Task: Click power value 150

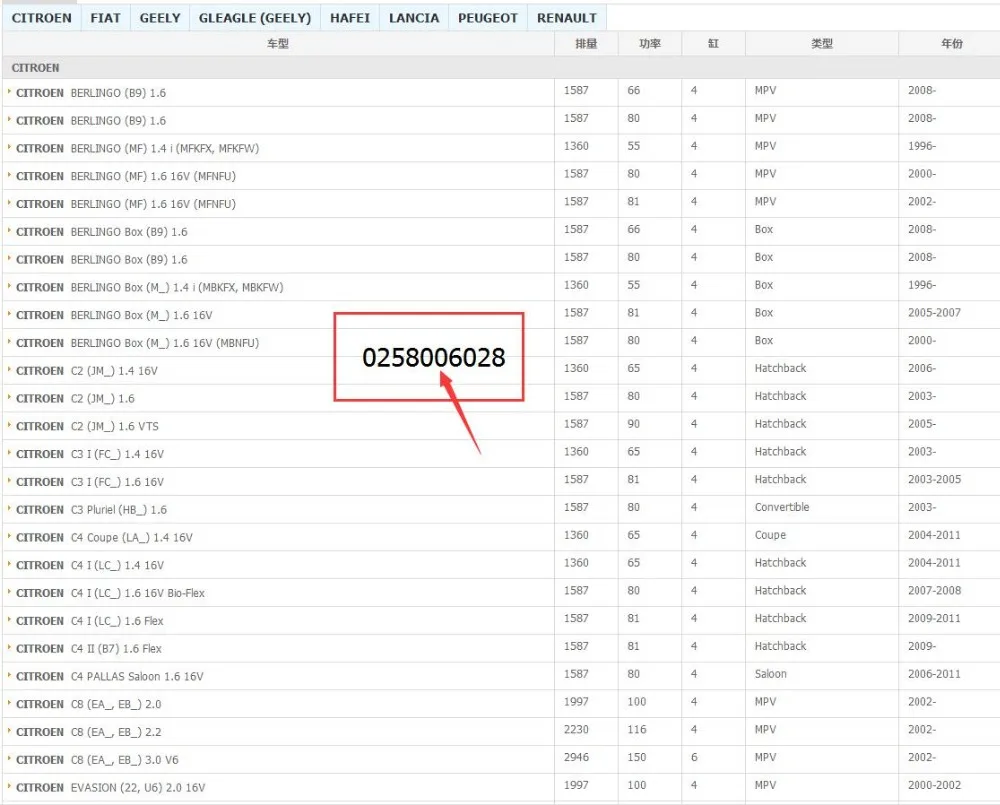Action: [x=636, y=757]
